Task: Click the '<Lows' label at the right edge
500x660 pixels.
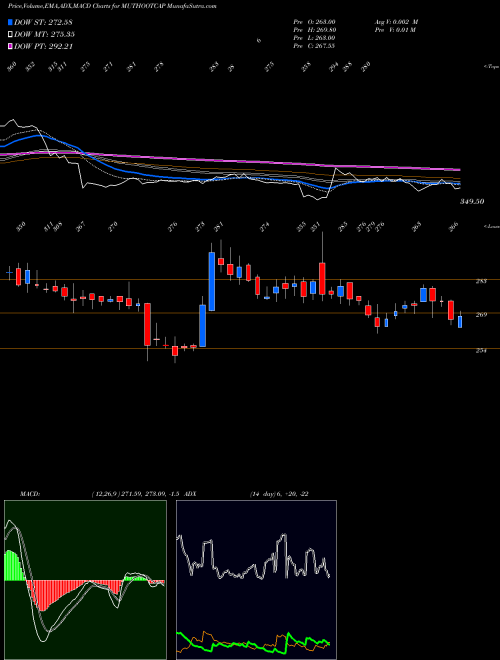Action: click(x=491, y=226)
